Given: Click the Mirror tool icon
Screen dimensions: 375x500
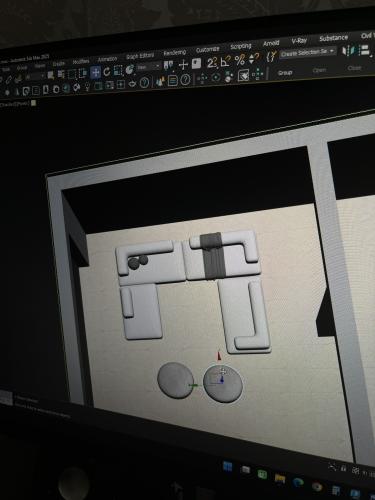Looking at the screenshot, I should (x=348, y=50).
